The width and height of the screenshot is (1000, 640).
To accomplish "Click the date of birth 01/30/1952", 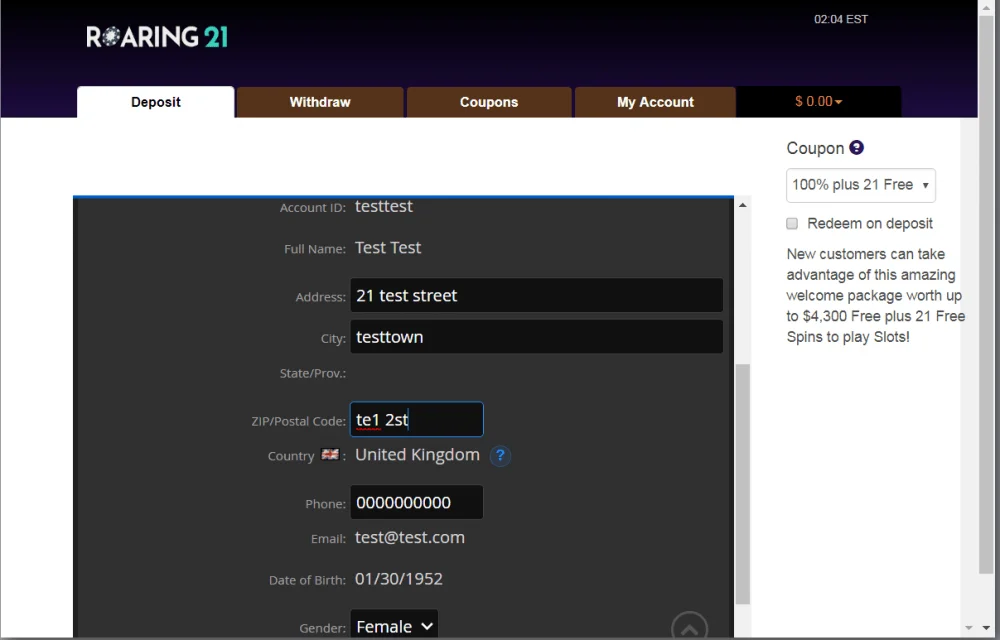I will pos(399,579).
